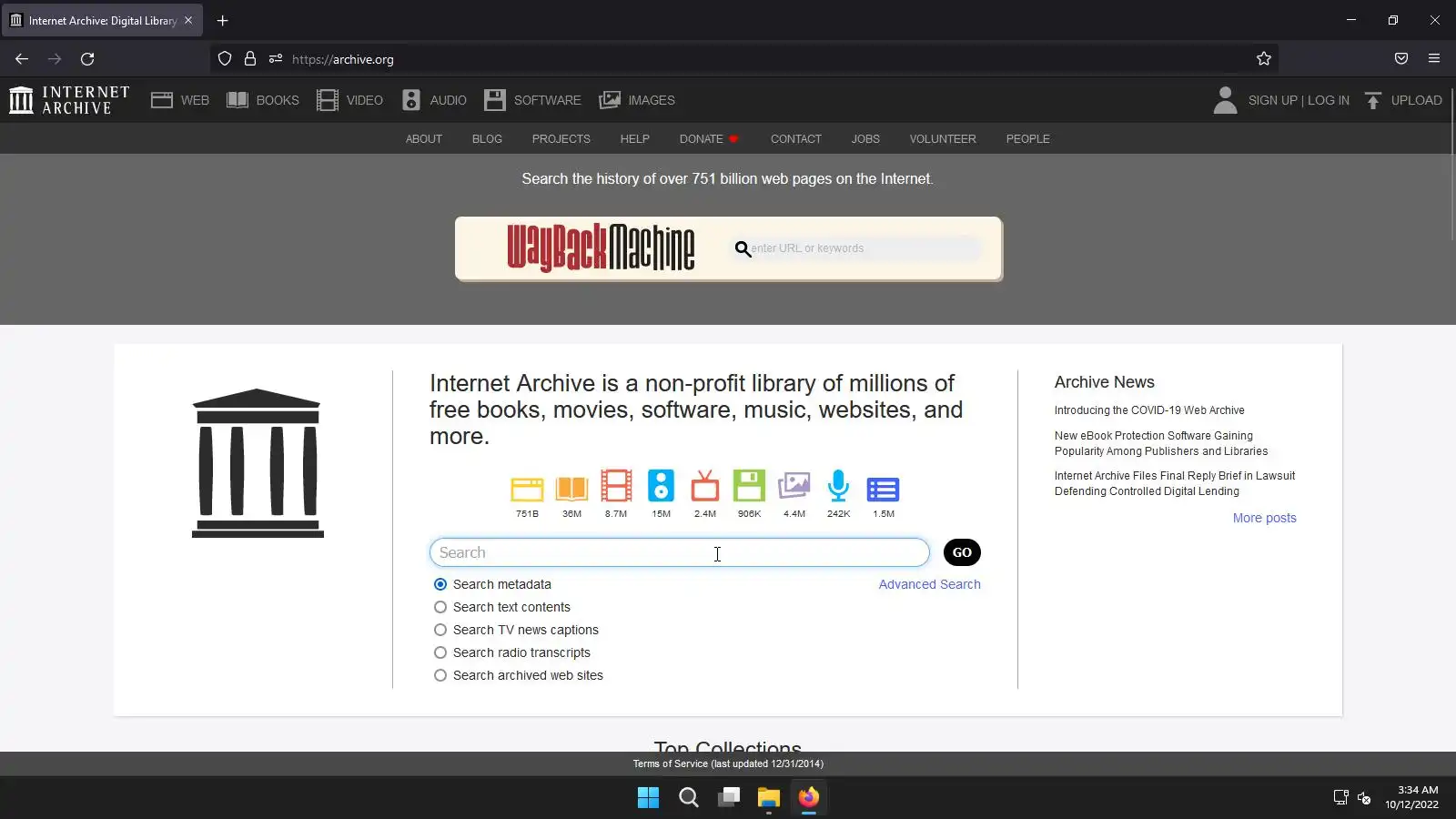Open the Firefox application menu

point(1434,59)
